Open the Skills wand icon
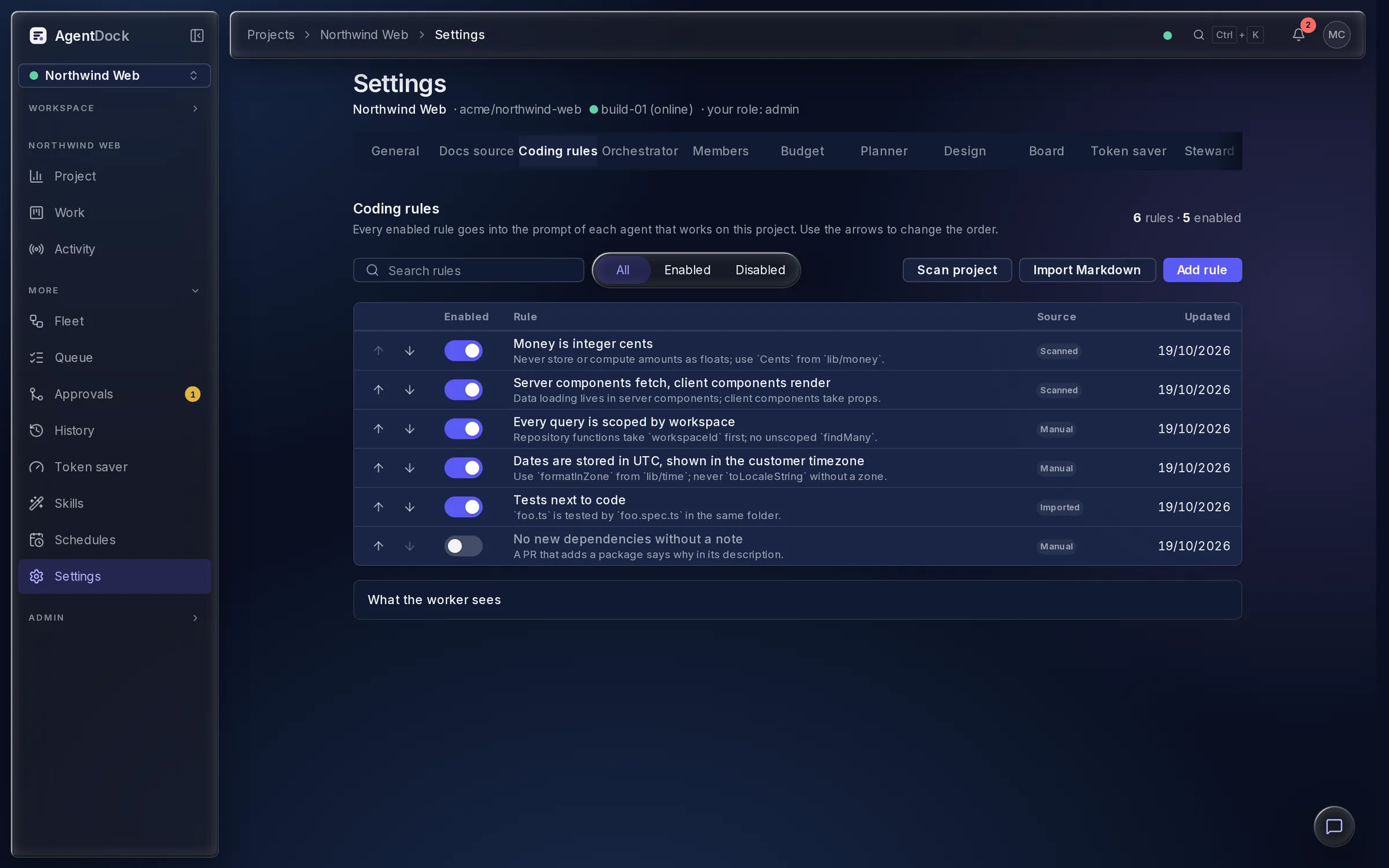 pos(36,503)
